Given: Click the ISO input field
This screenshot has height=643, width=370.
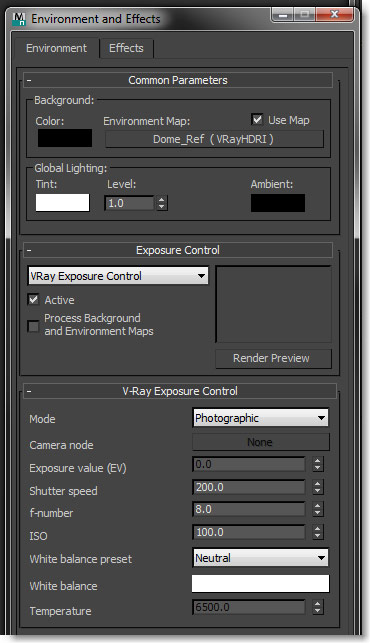Looking at the screenshot, I should [x=249, y=532].
